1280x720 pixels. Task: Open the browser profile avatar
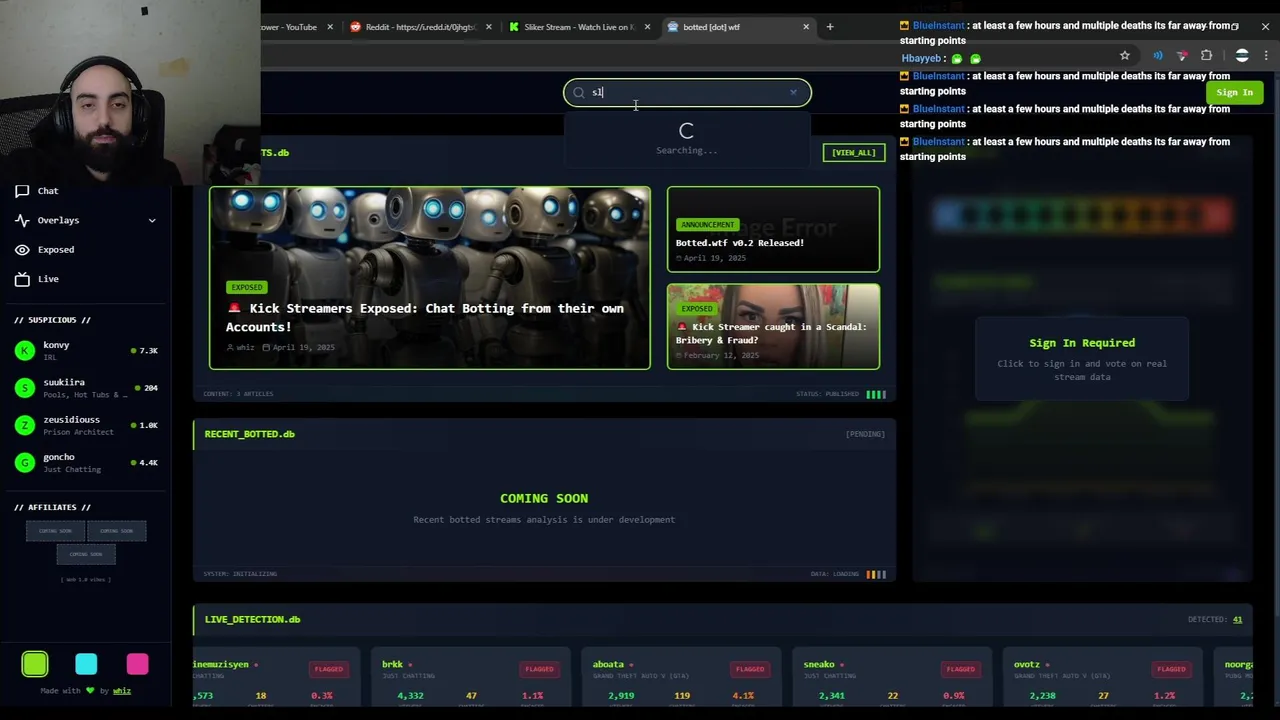1242,56
